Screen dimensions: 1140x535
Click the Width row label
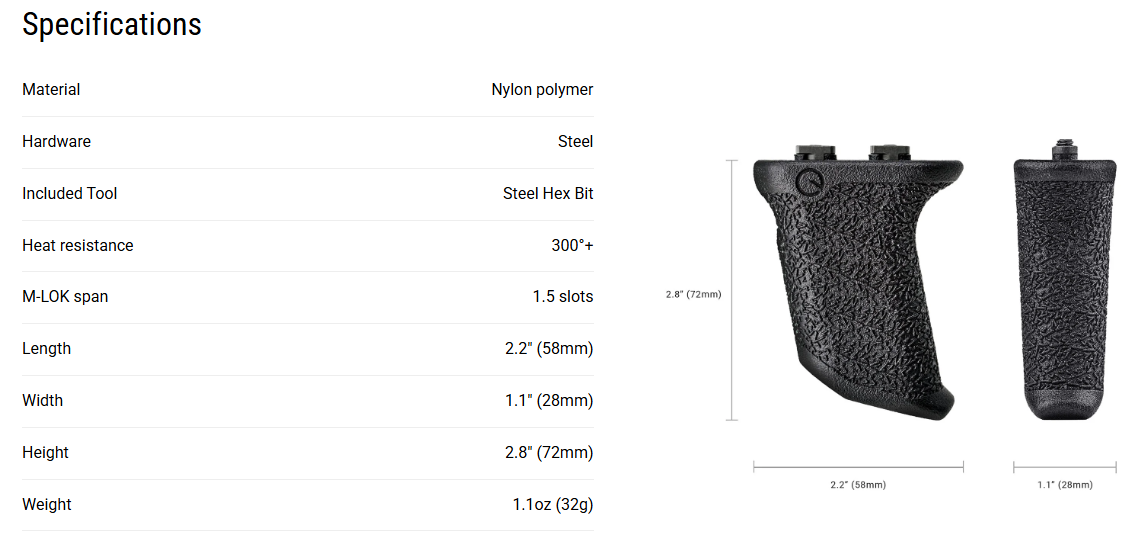coord(43,401)
